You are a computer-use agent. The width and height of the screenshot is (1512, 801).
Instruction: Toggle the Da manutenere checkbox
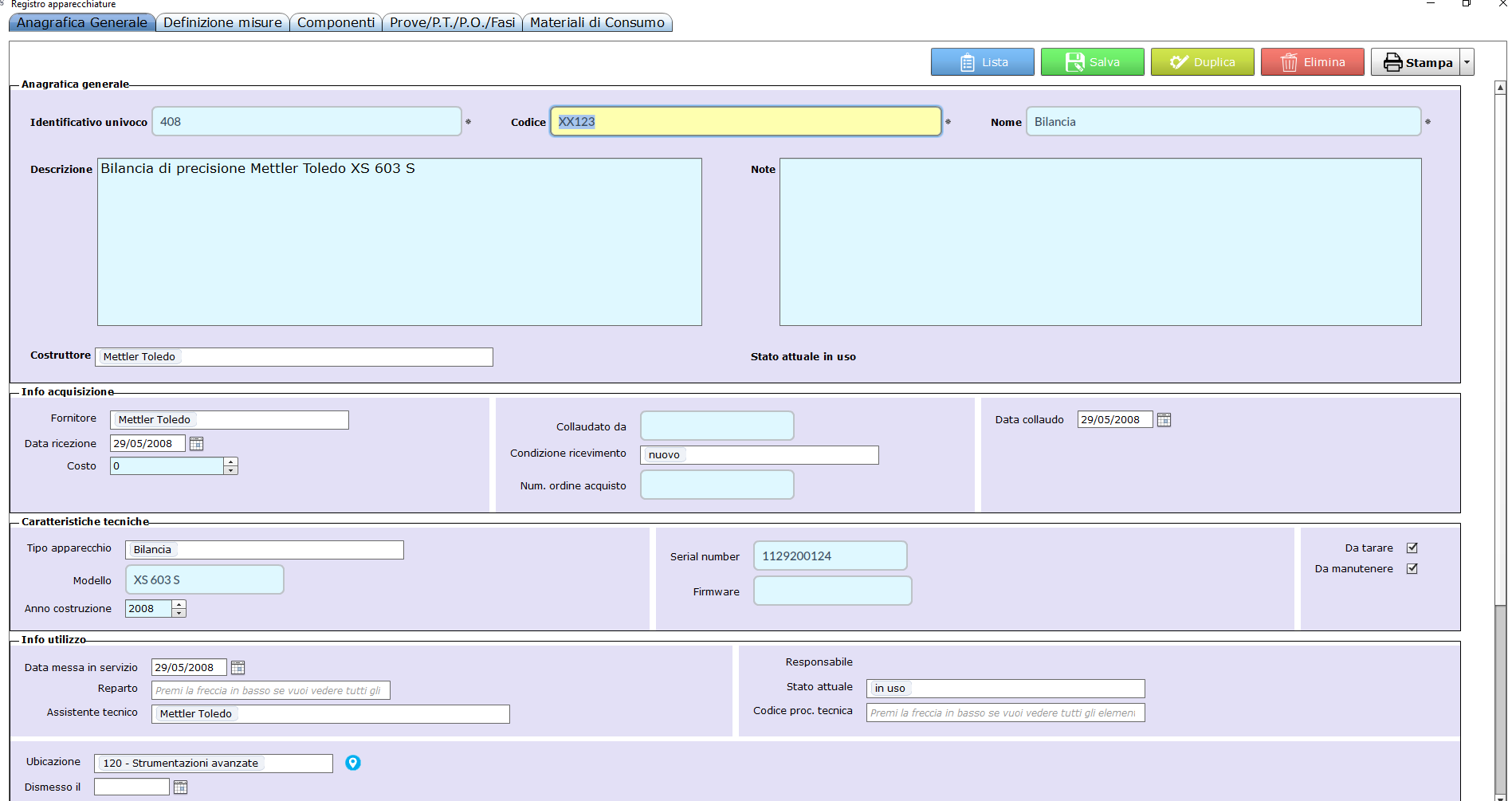tap(1412, 568)
